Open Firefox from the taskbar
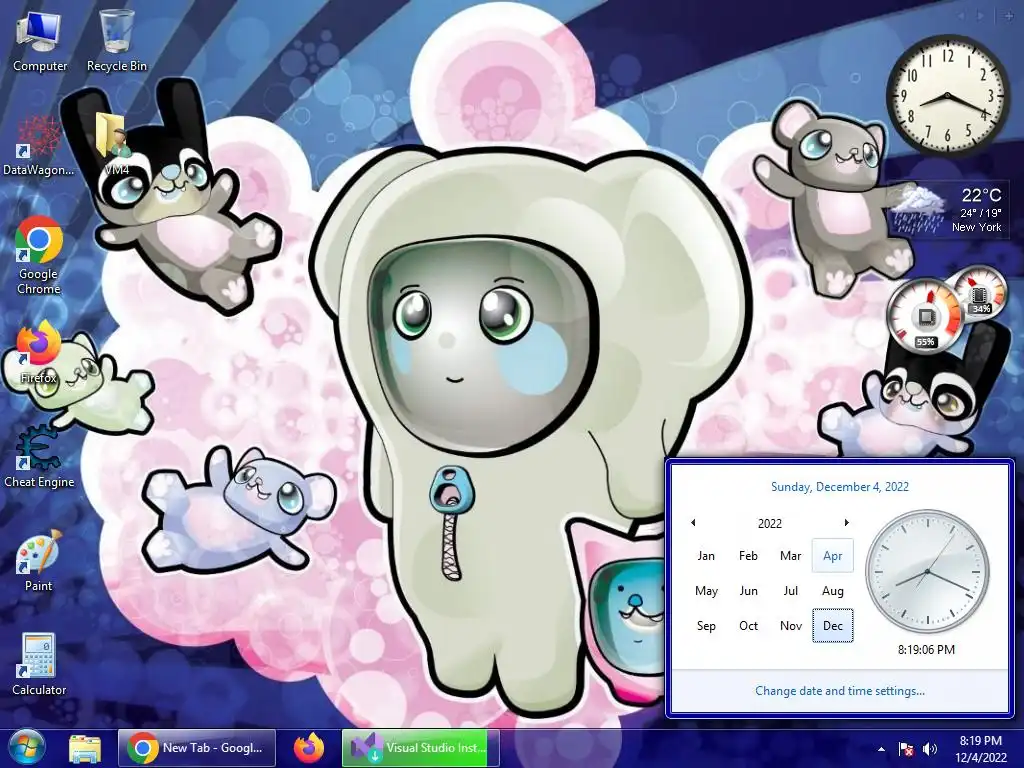This screenshot has height=768, width=1024. pos(309,748)
